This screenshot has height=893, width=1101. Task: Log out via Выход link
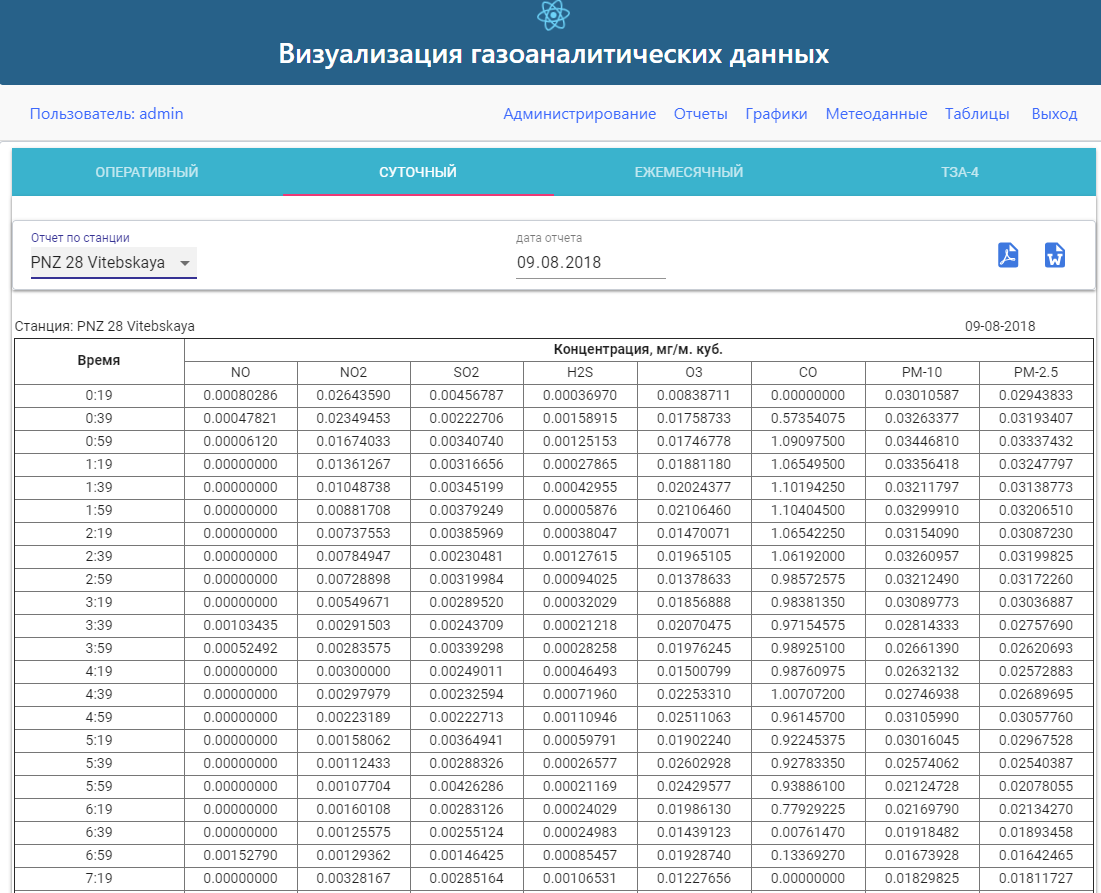pos(1054,114)
